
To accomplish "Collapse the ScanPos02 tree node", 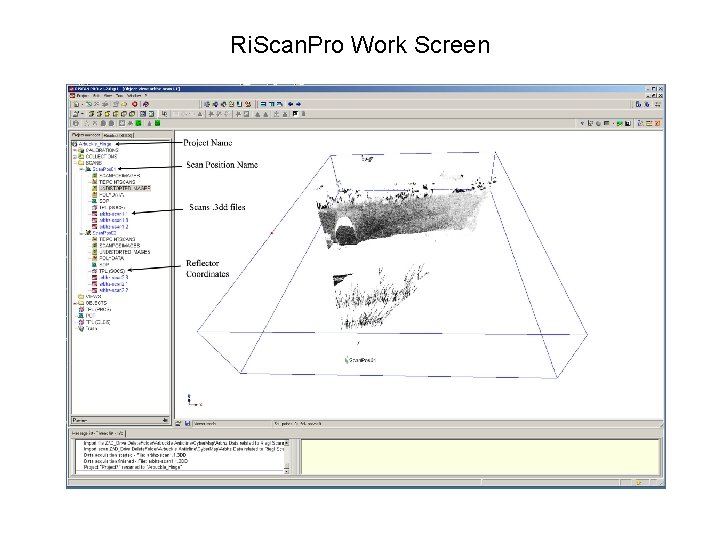I will click(x=81, y=233).
